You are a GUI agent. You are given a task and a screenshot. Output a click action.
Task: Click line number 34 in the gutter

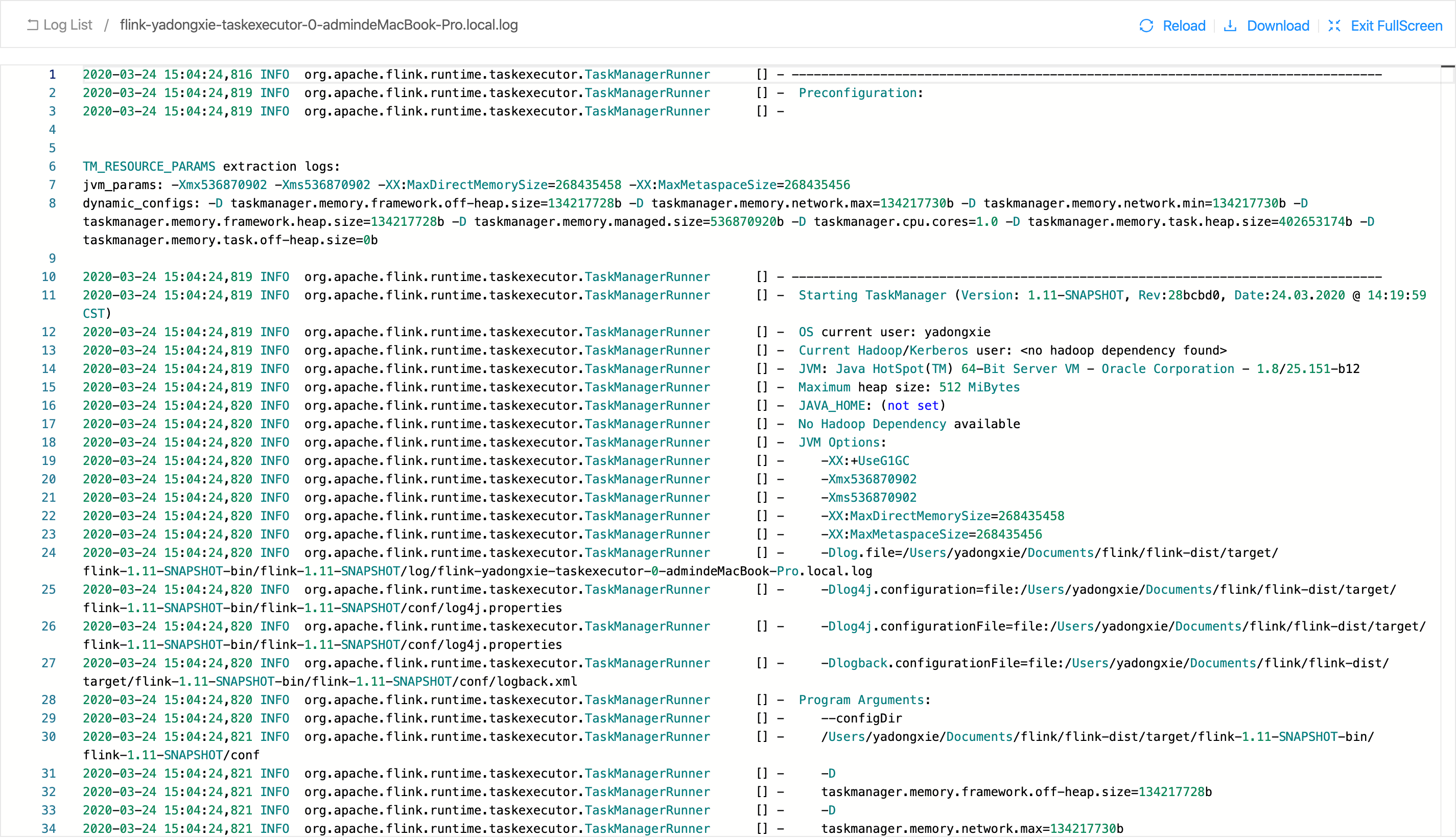click(49, 829)
